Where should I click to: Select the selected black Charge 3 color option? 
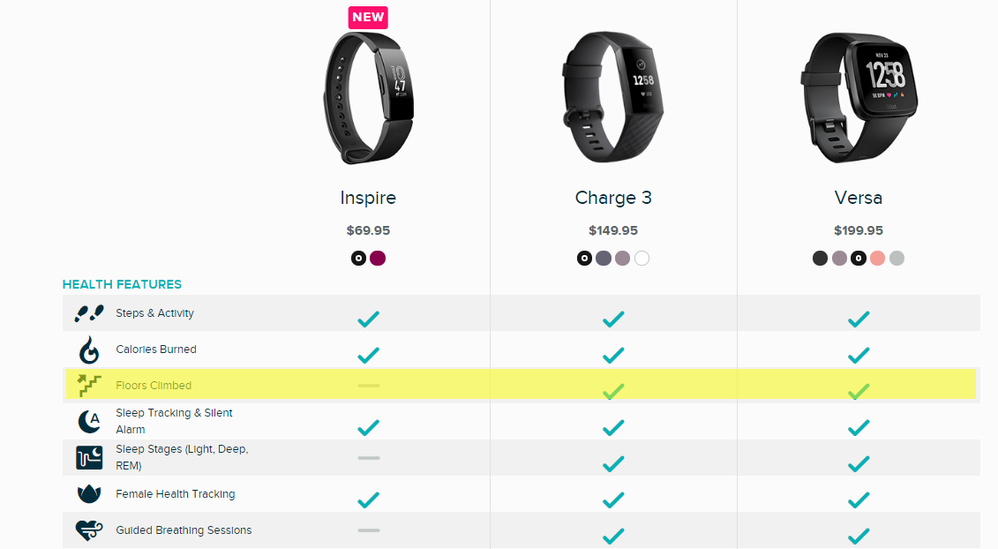click(x=584, y=258)
